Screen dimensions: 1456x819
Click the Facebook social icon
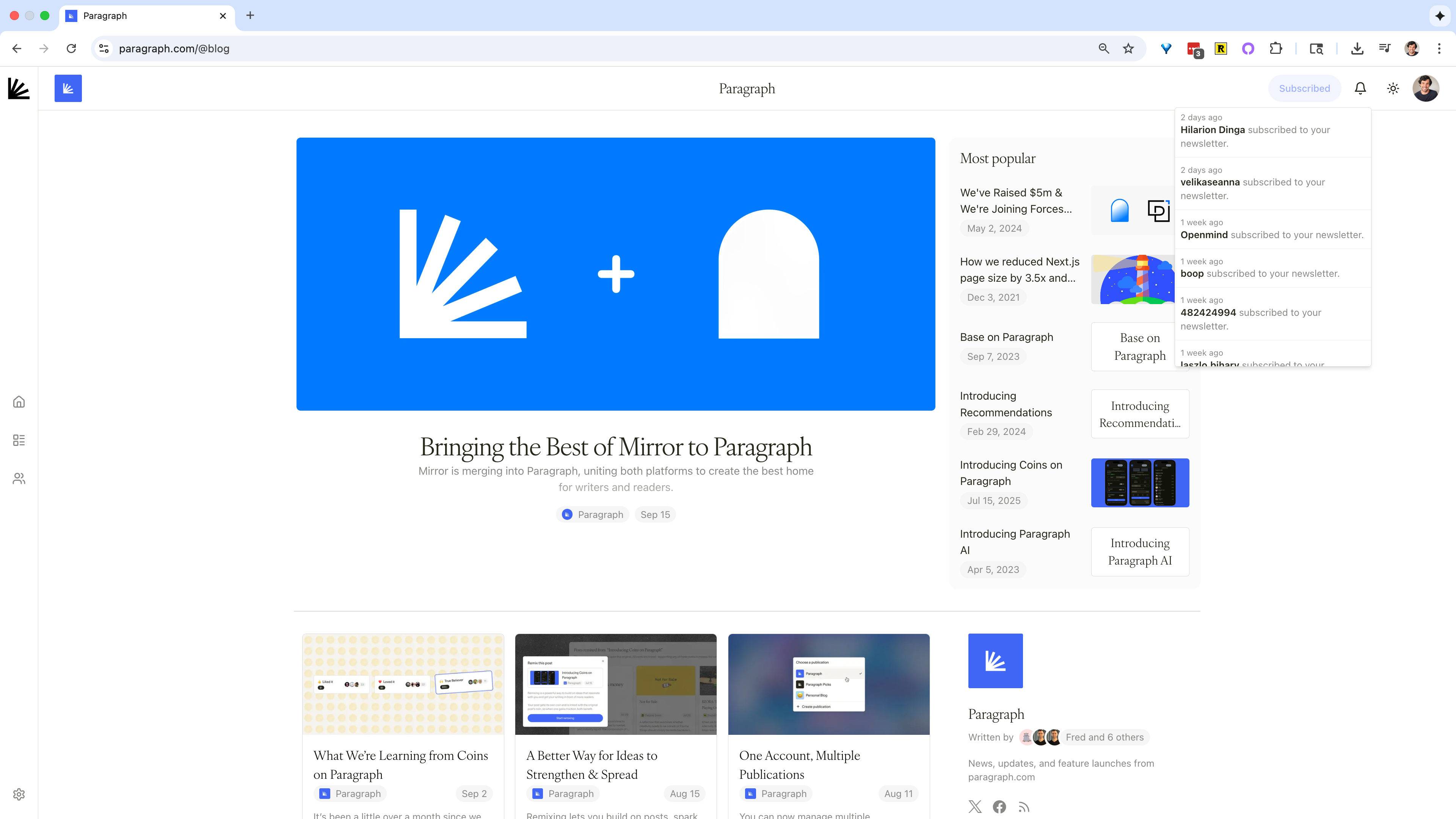[999, 806]
